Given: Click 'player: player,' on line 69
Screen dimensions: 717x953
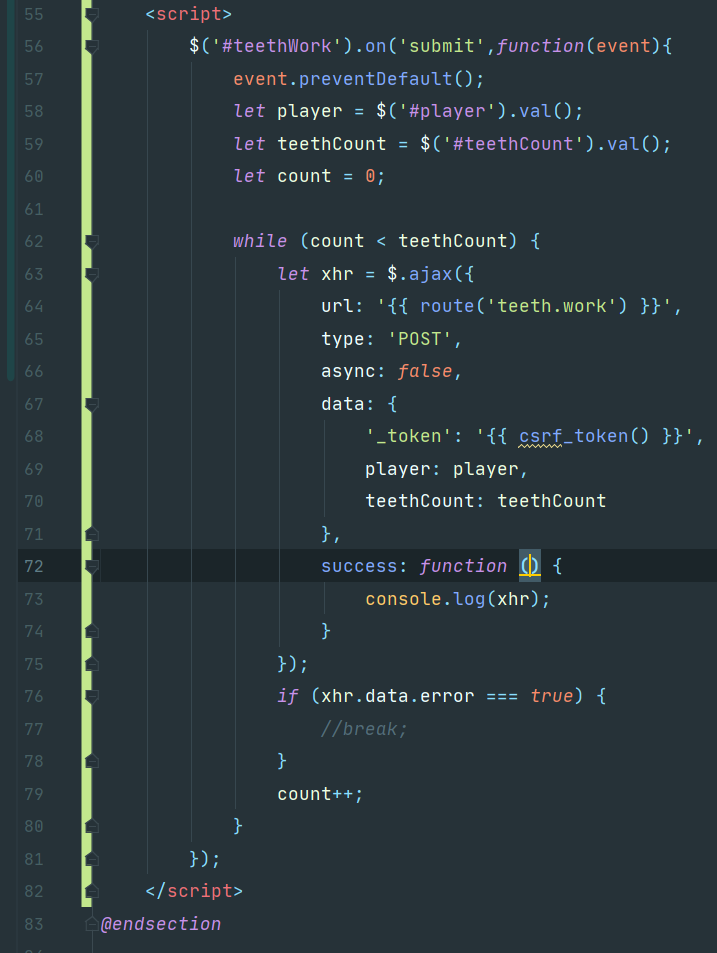Looking at the screenshot, I should point(447,469).
